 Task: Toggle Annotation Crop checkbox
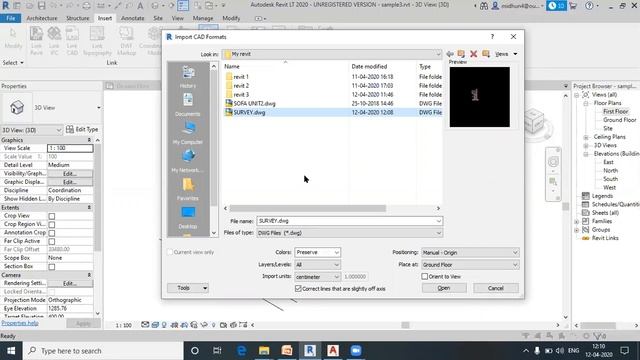pos(52,233)
